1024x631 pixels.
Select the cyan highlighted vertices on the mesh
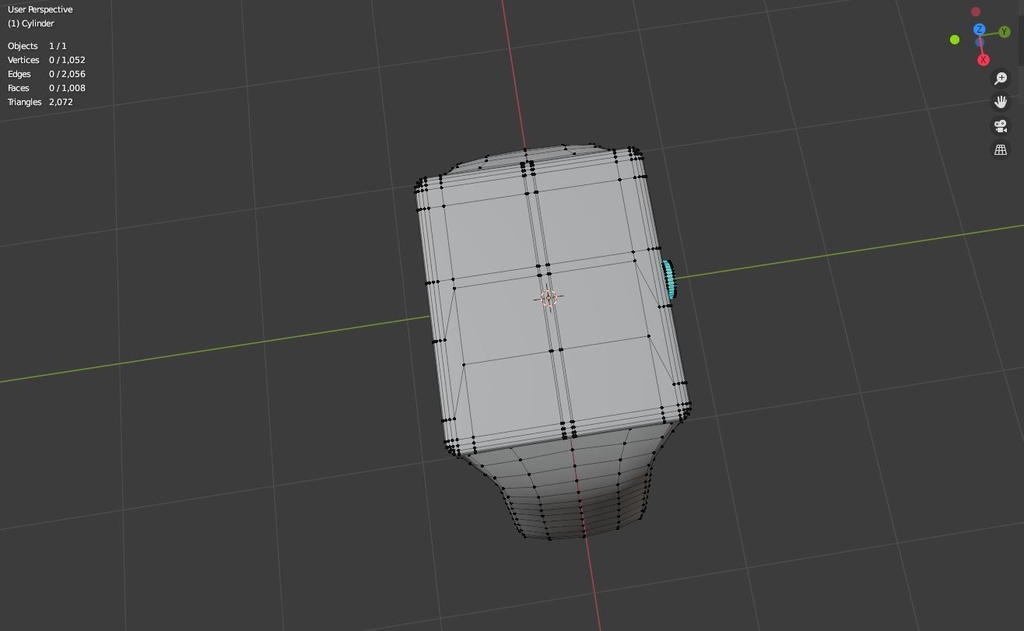(668, 278)
